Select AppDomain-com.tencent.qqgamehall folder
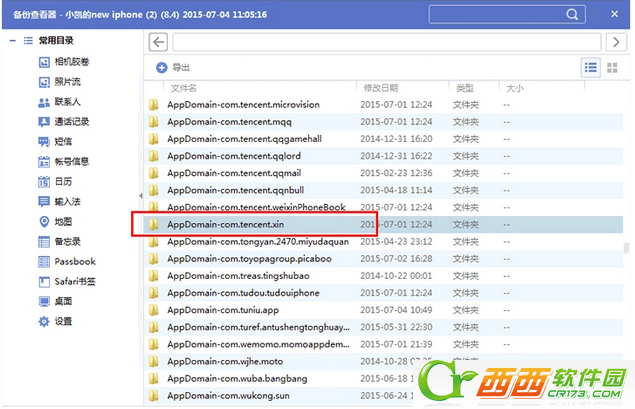 click(383, 139)
